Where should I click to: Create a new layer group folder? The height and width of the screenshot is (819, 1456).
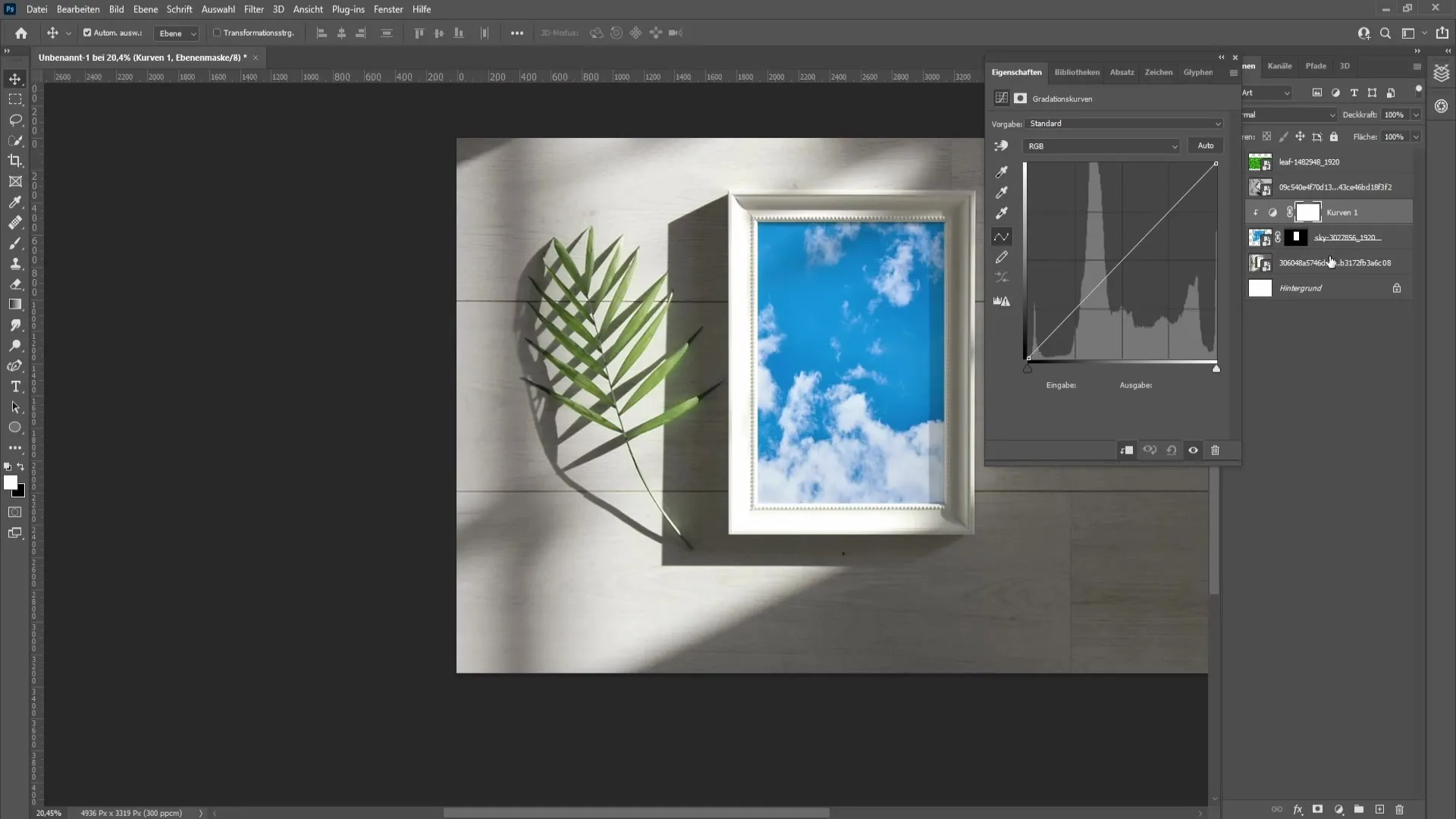(x=1359, y=809)
